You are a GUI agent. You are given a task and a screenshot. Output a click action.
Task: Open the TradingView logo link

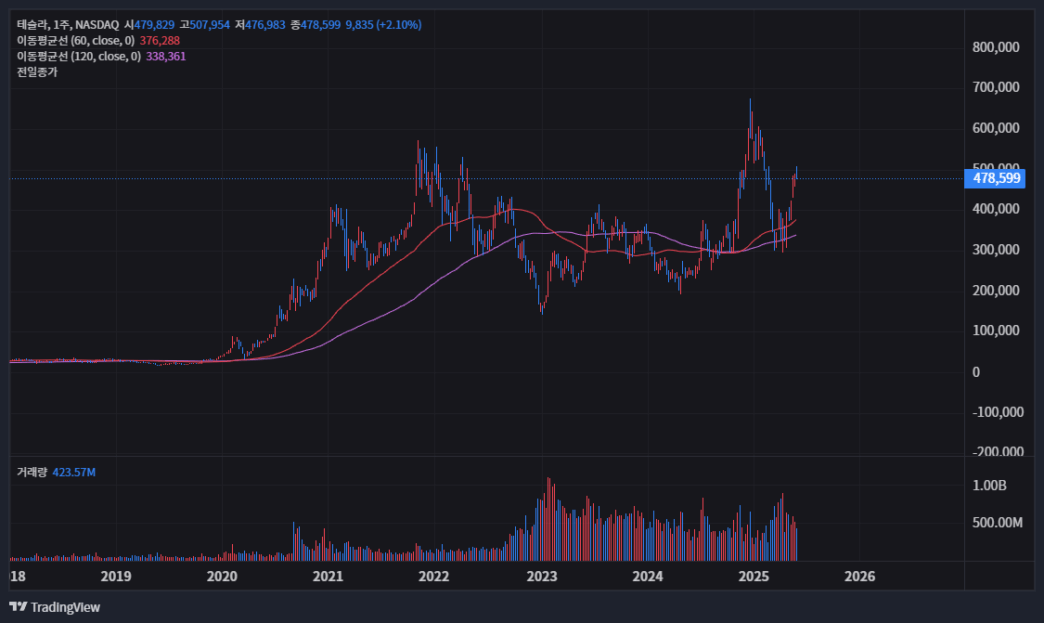55,607
